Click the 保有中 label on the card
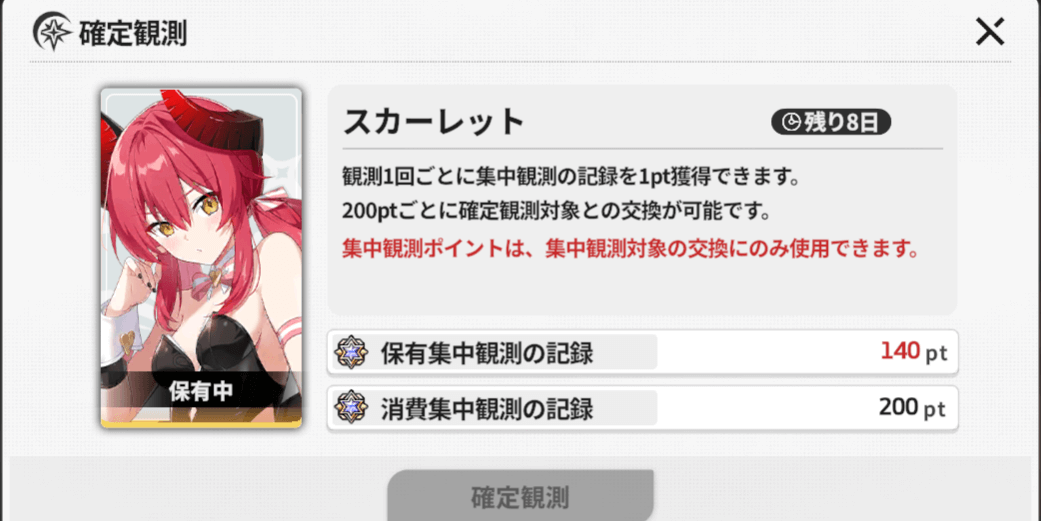The width and height of the screenshot is (1041, 521). point(201,392)
